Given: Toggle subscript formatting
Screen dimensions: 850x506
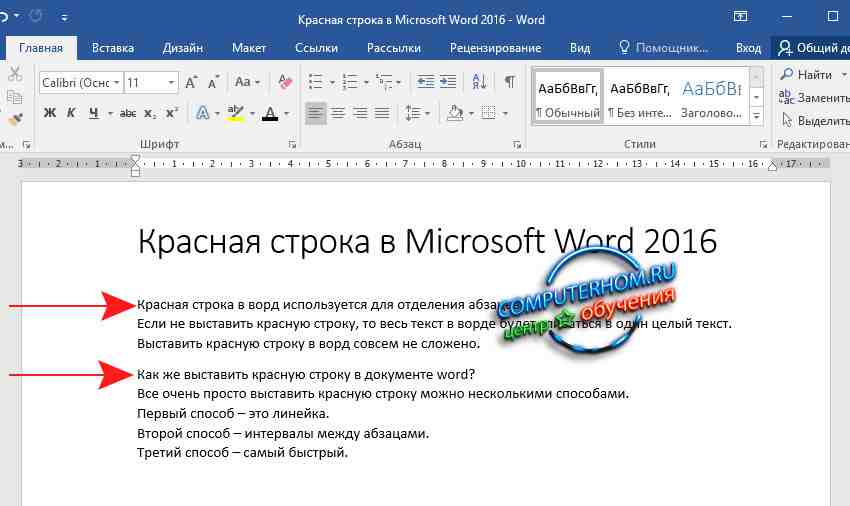Looking at the screenshot, I should [x=150, y=113].
